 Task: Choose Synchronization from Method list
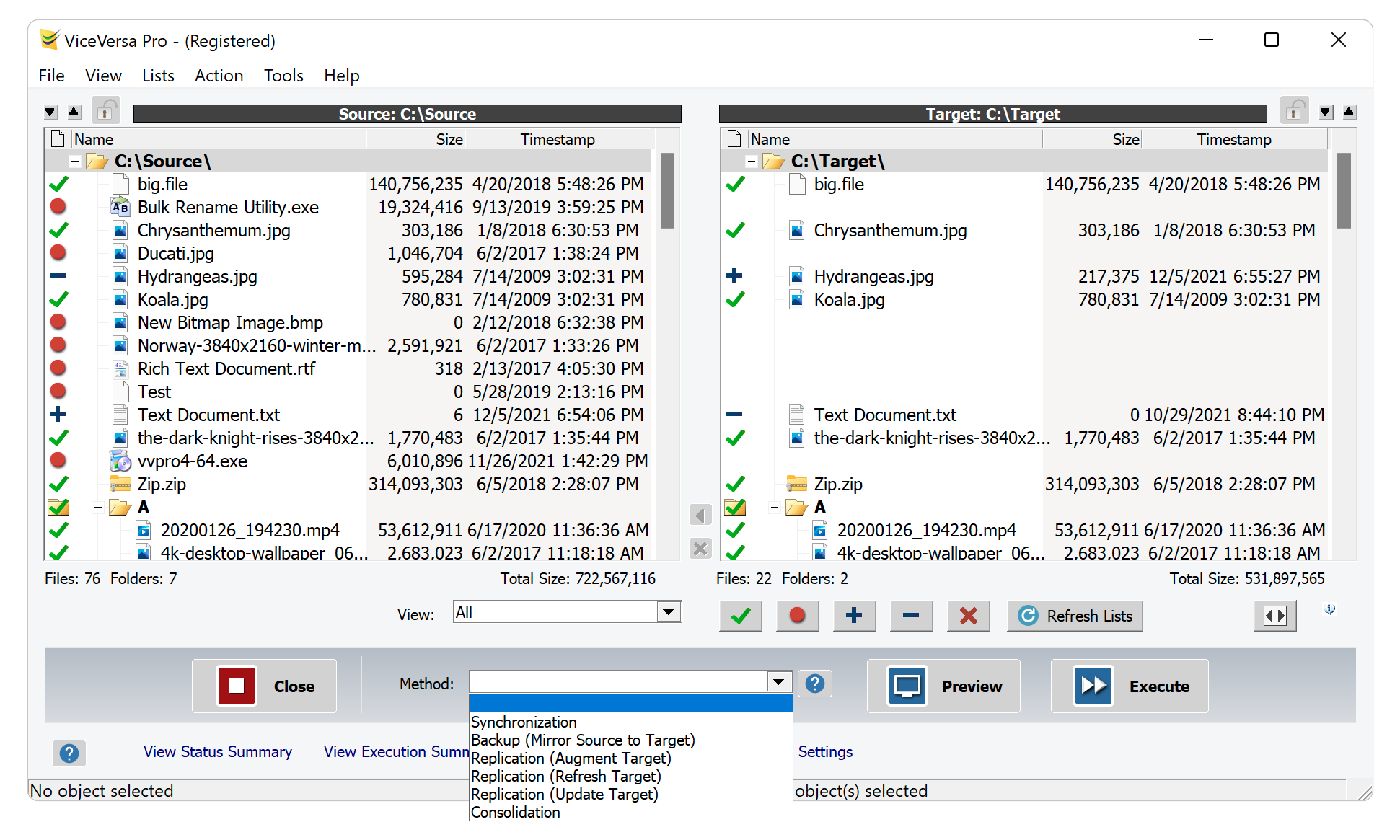point(631,722)
